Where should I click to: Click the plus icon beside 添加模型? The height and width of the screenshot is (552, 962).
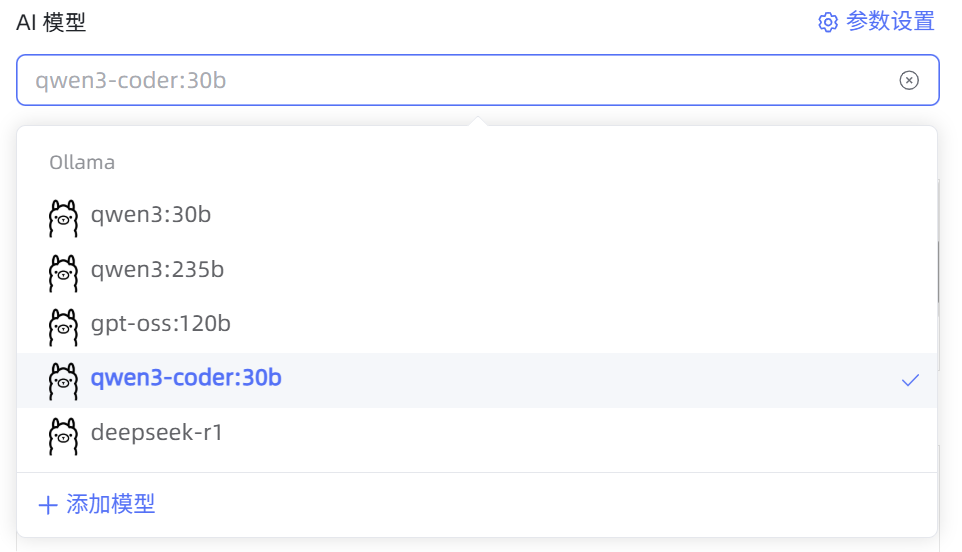point(47,505)
